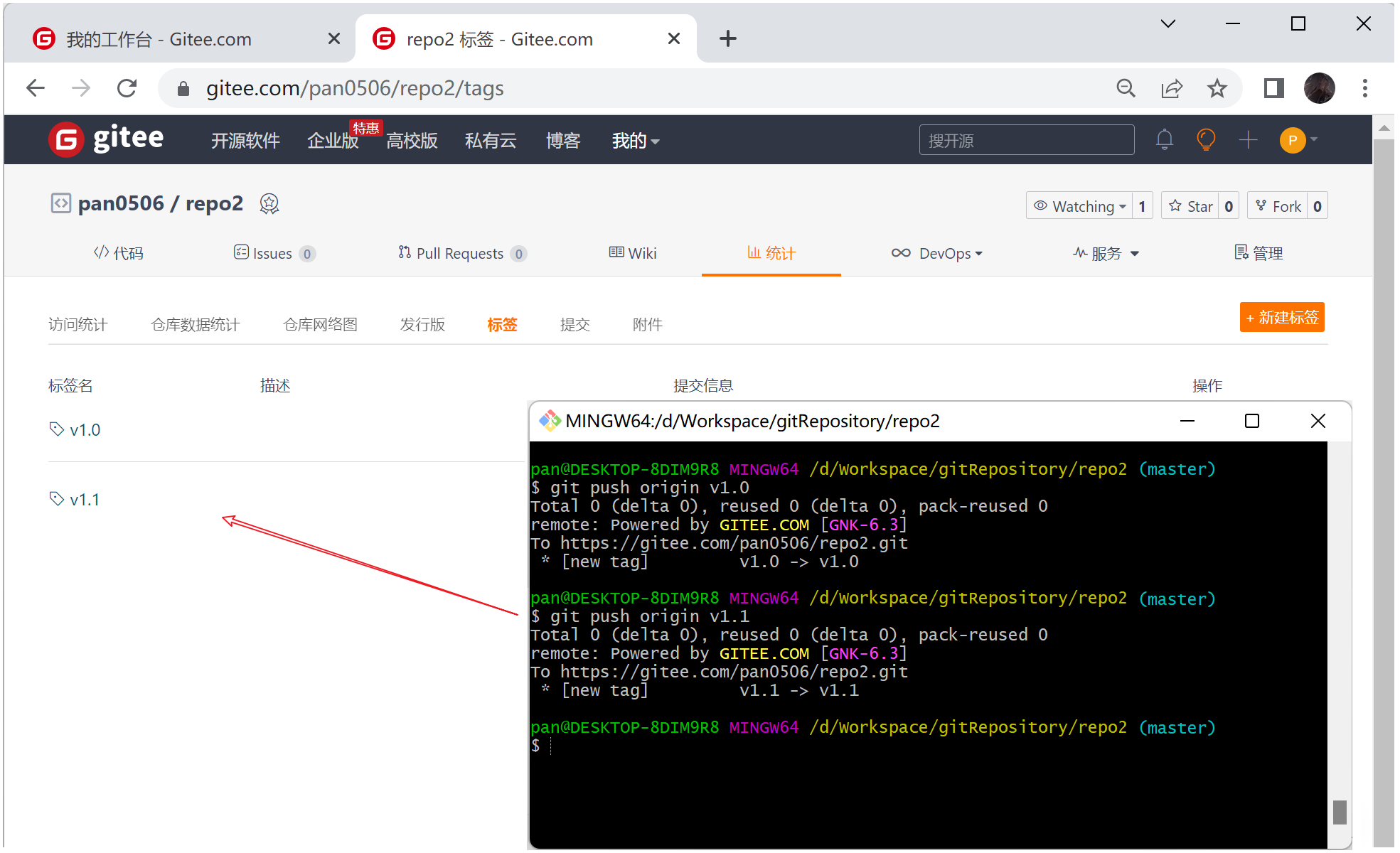This screenshot has width=1400, height=853.
Task: Toggle Star on the repository
Action: [1191, 206]
